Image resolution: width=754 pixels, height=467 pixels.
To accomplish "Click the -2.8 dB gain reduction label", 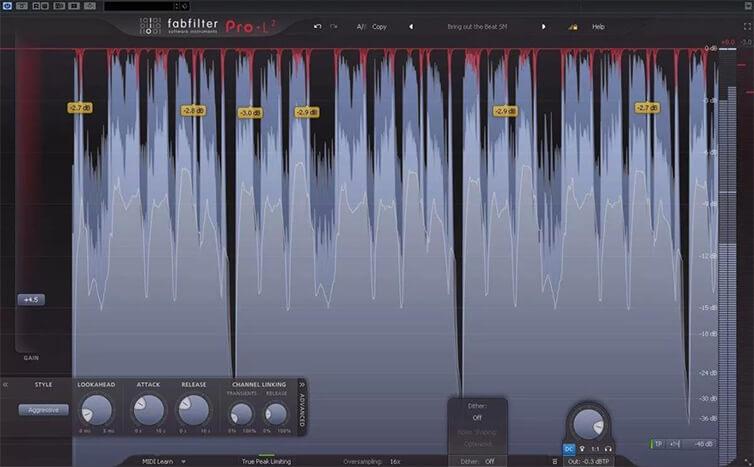I will coord(193,111).
